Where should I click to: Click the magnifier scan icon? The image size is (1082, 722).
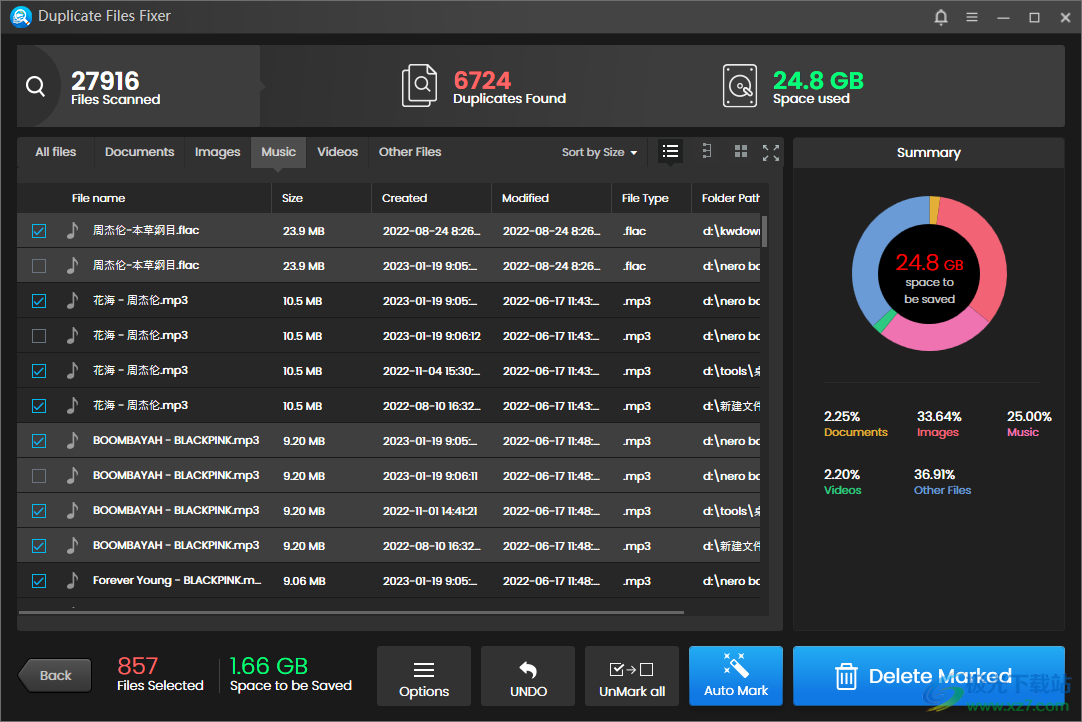point(36,87)
